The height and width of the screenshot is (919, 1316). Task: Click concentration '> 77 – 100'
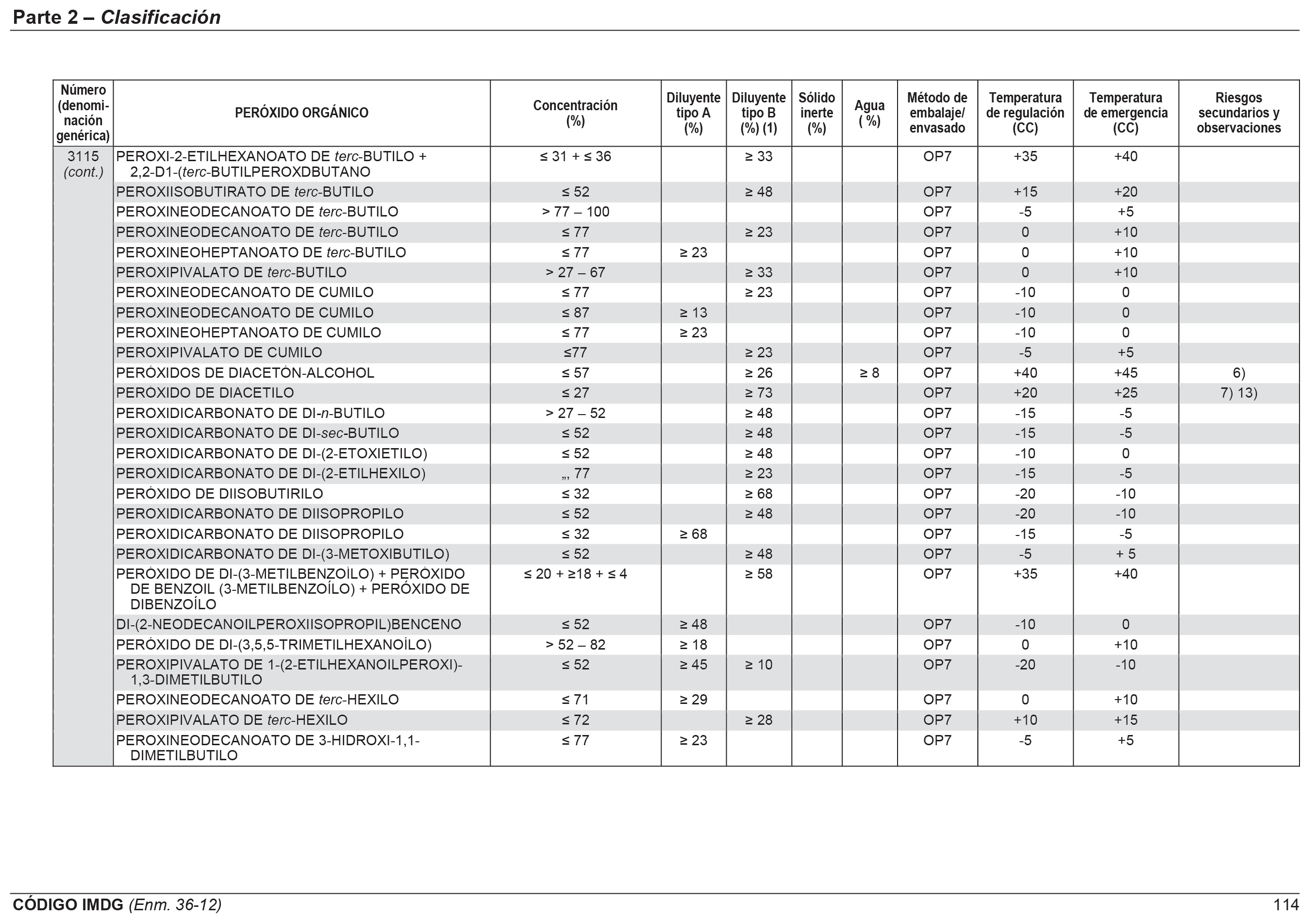pyautogui.click(x=575, y=212)
